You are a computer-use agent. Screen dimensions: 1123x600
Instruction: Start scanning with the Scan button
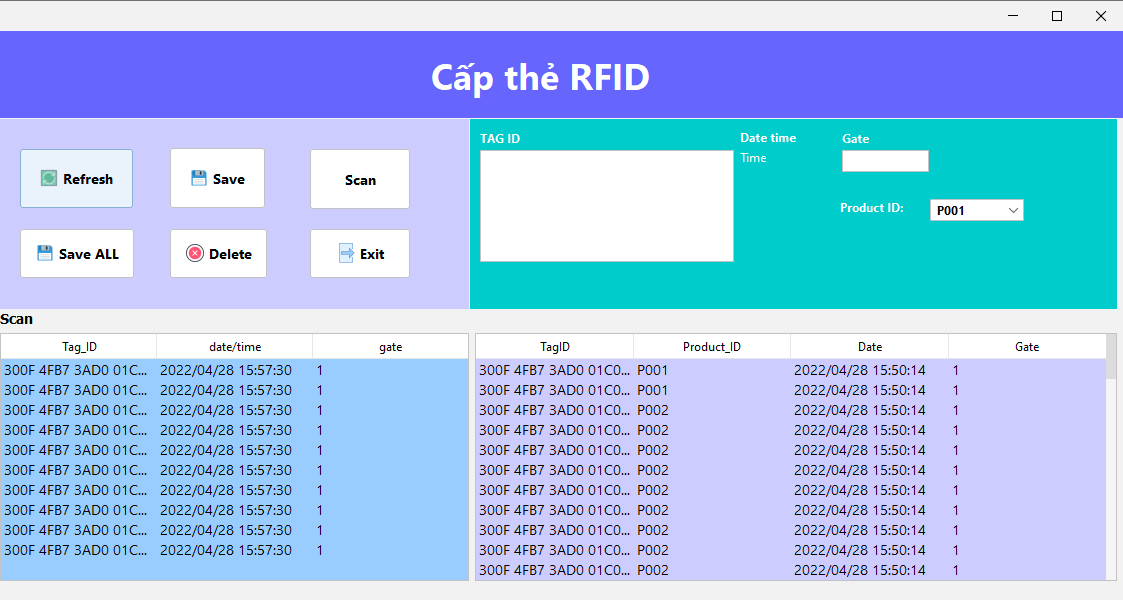pyautogui.click(x=360, y=179)
